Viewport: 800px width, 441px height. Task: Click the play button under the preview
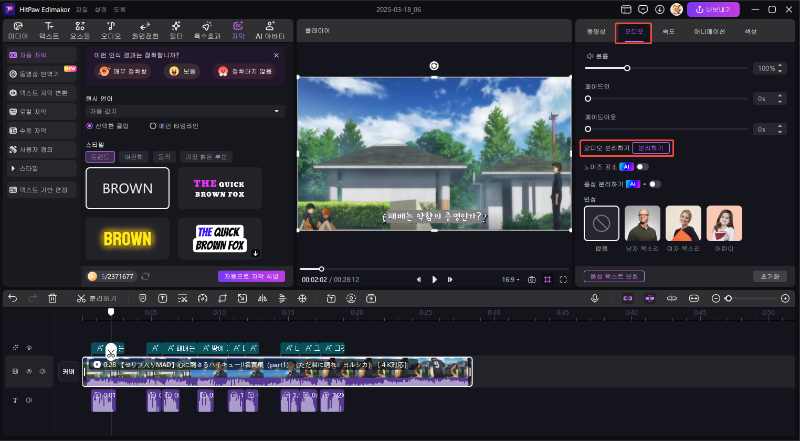pos(435,279)
